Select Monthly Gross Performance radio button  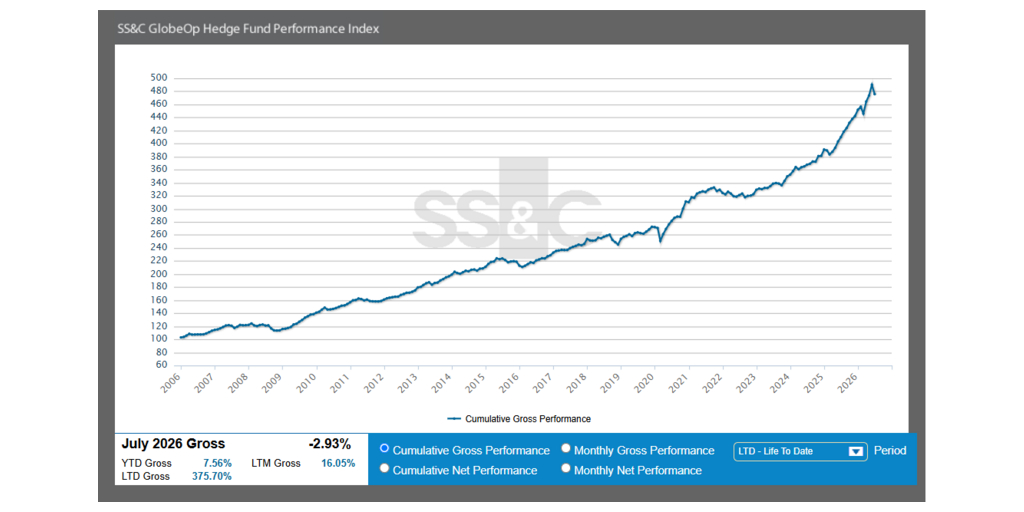(x=566, y=448)
